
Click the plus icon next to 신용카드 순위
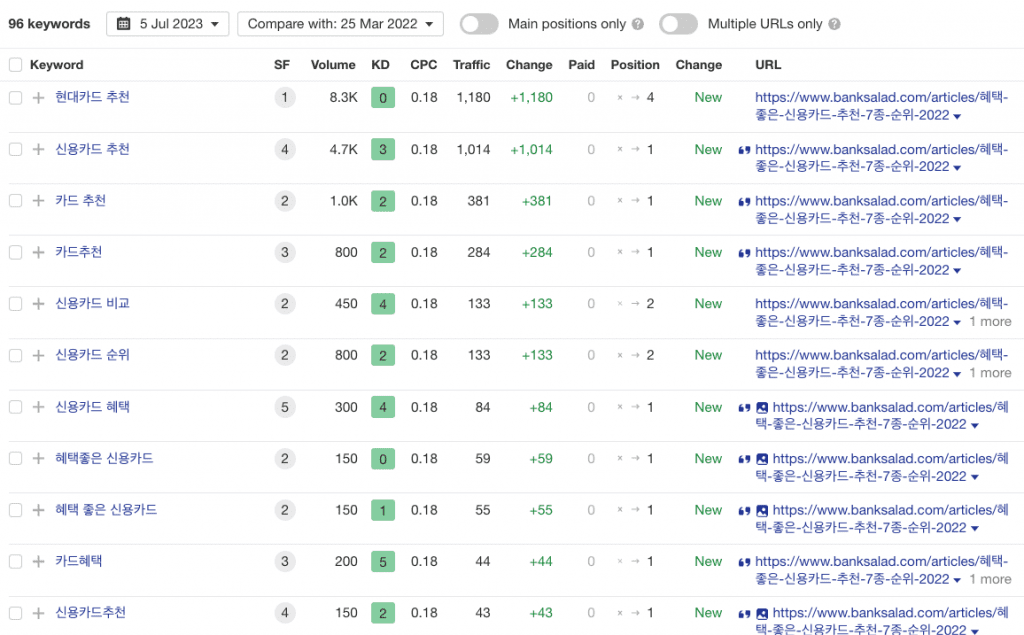(39, 355)
